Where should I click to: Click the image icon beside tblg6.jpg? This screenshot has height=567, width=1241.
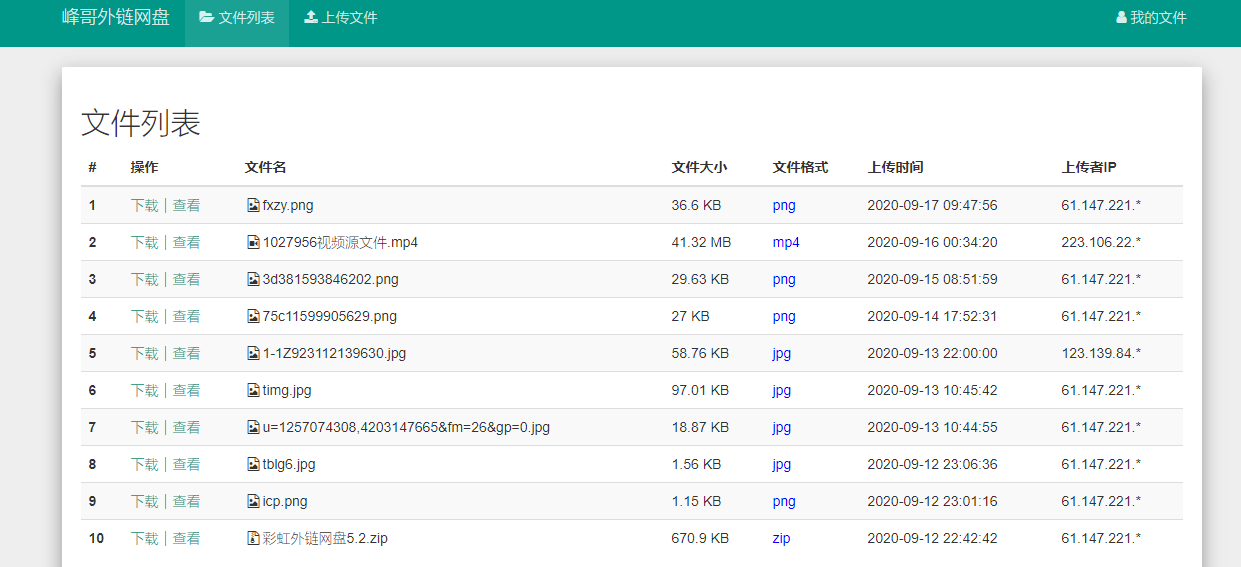pos(253,464)
